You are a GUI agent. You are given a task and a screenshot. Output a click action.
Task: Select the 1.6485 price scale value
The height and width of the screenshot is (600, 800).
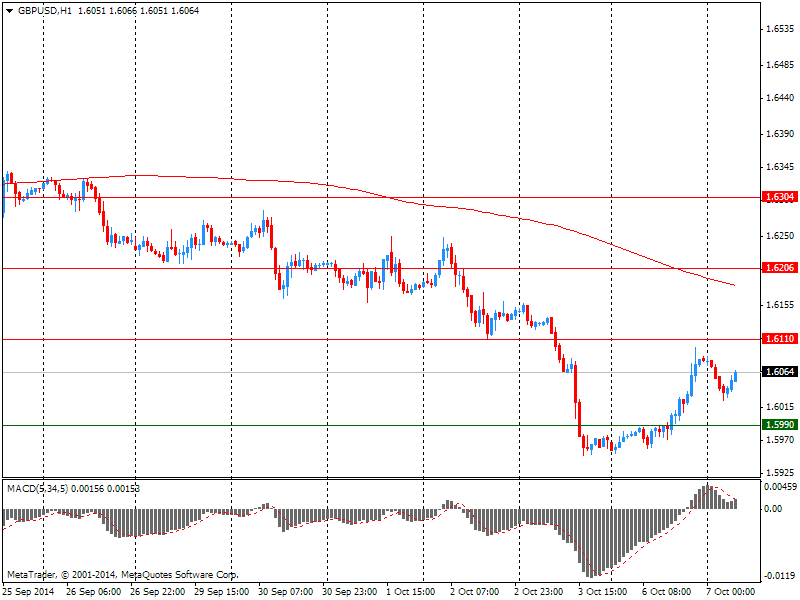click(x=781, y=65)
